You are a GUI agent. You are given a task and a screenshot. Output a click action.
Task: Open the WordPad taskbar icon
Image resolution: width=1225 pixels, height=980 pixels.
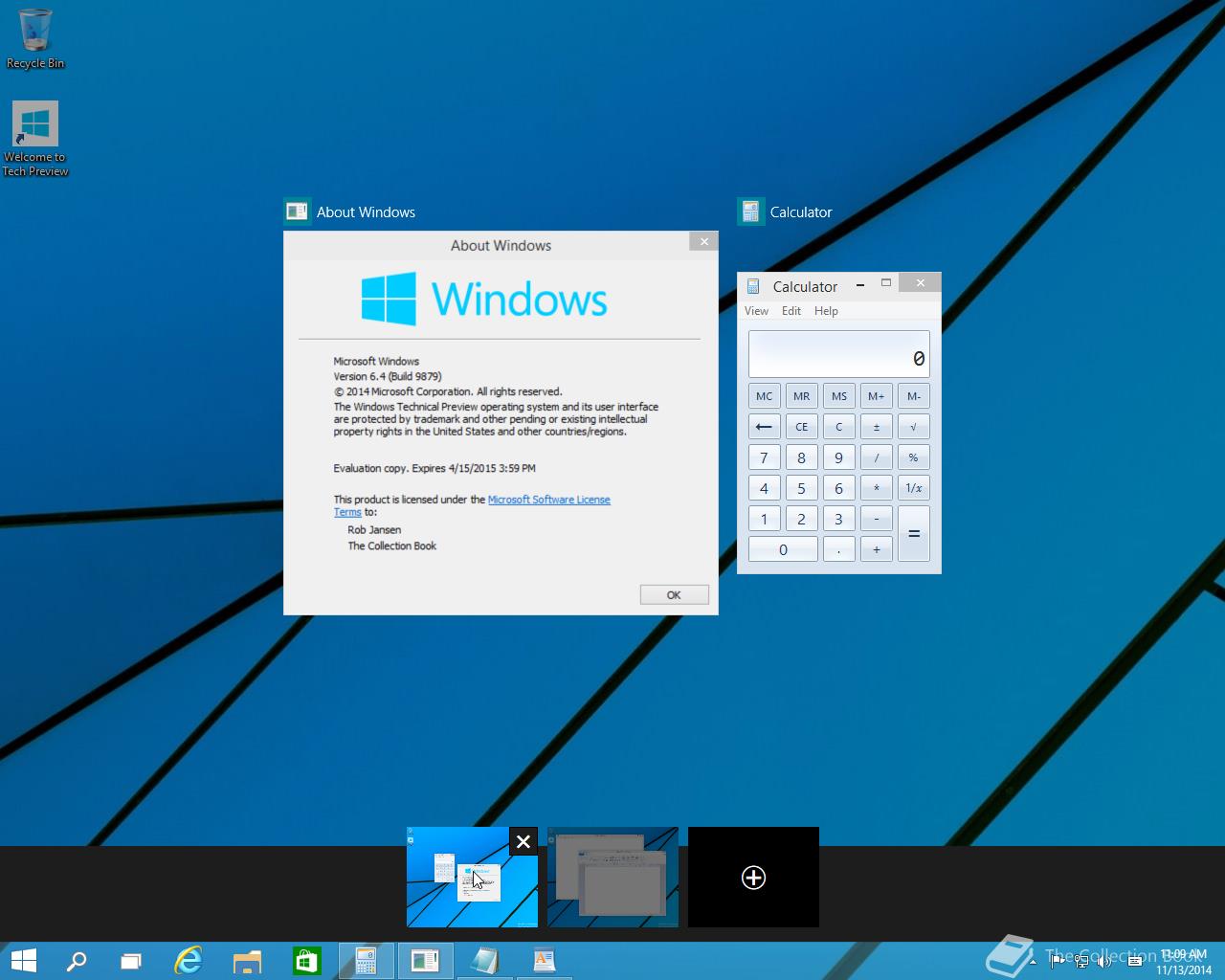(x=544, y=961)
